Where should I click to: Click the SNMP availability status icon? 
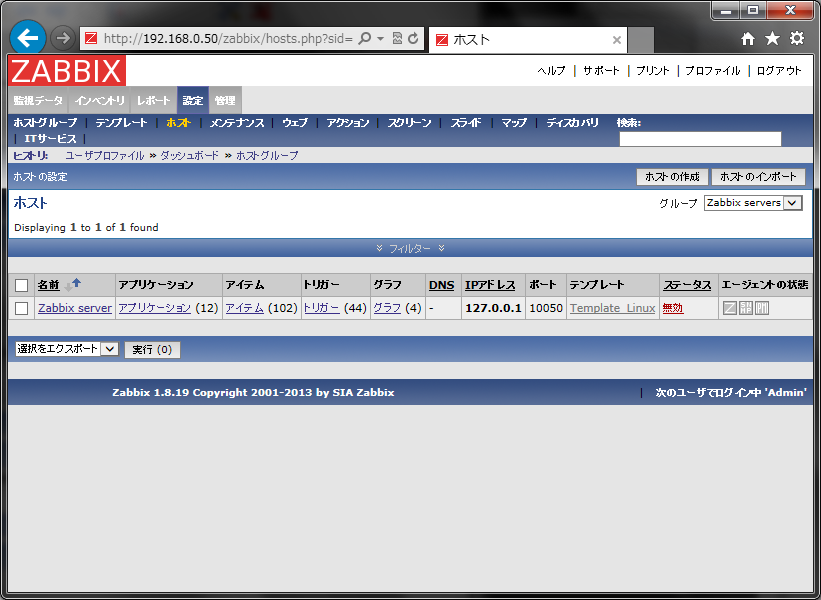(x=746, y=308)
